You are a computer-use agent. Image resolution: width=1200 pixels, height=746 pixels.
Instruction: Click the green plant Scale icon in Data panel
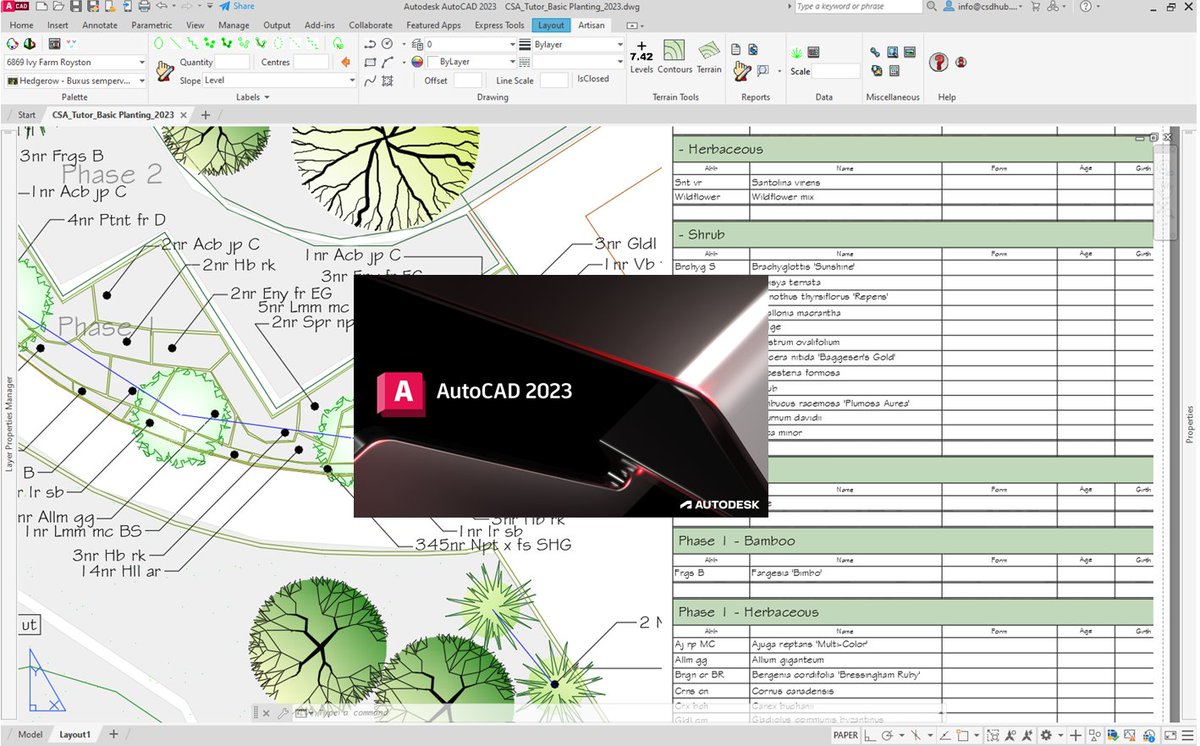(x=796, y=52)
